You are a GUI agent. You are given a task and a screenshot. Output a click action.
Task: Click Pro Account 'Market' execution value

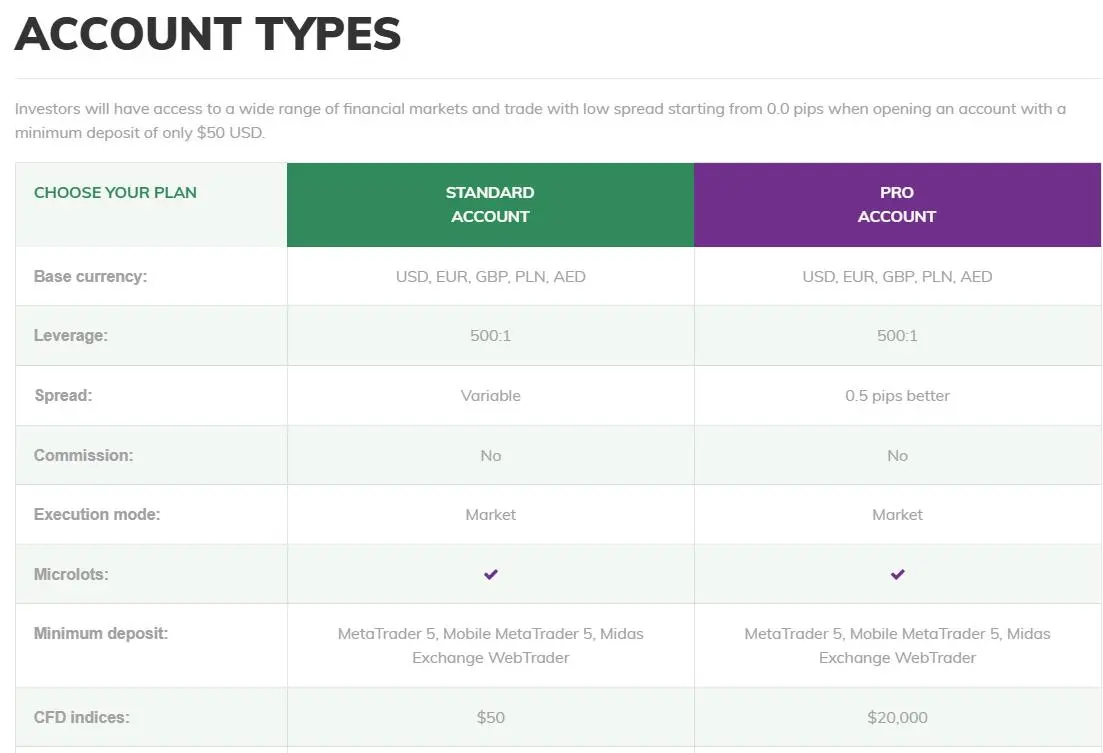pos(897,514)
